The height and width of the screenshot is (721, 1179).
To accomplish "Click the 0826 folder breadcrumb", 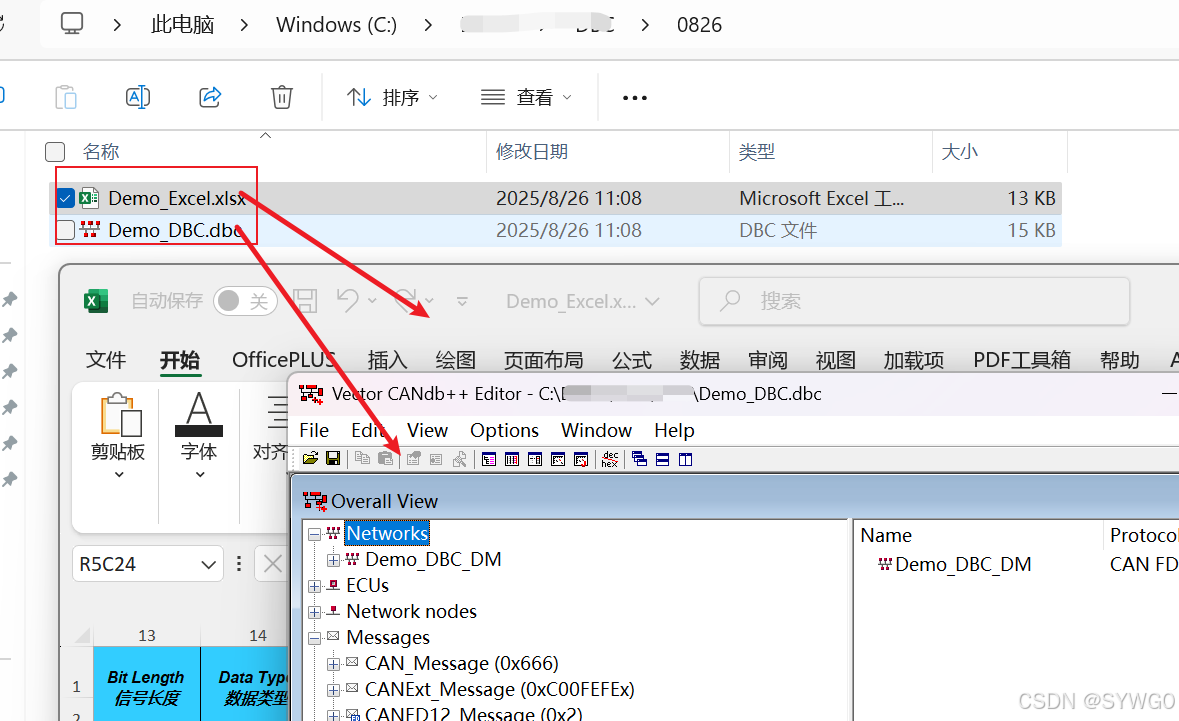I will click(699, 25).
